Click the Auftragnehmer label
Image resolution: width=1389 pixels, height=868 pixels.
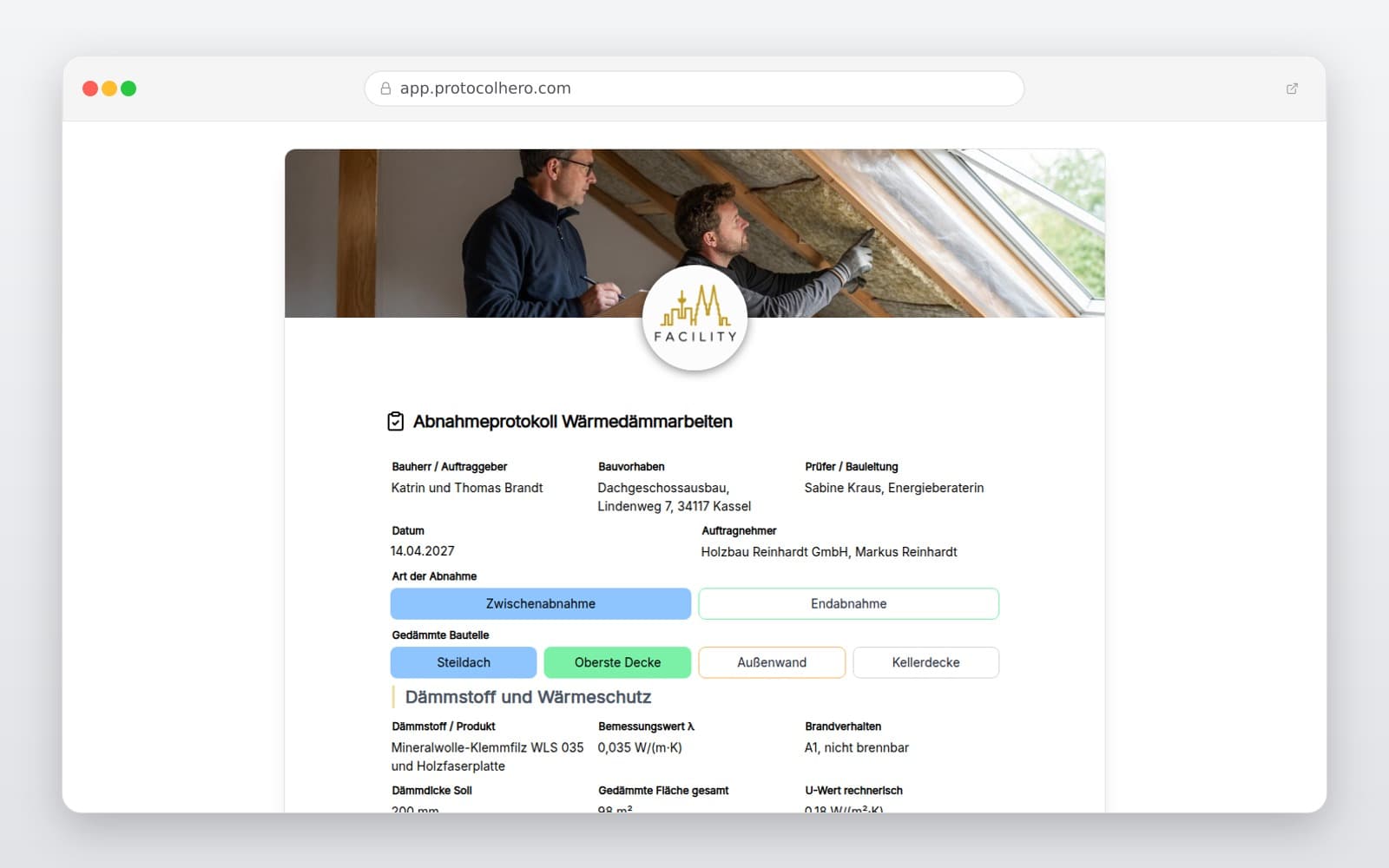(739, 530)
